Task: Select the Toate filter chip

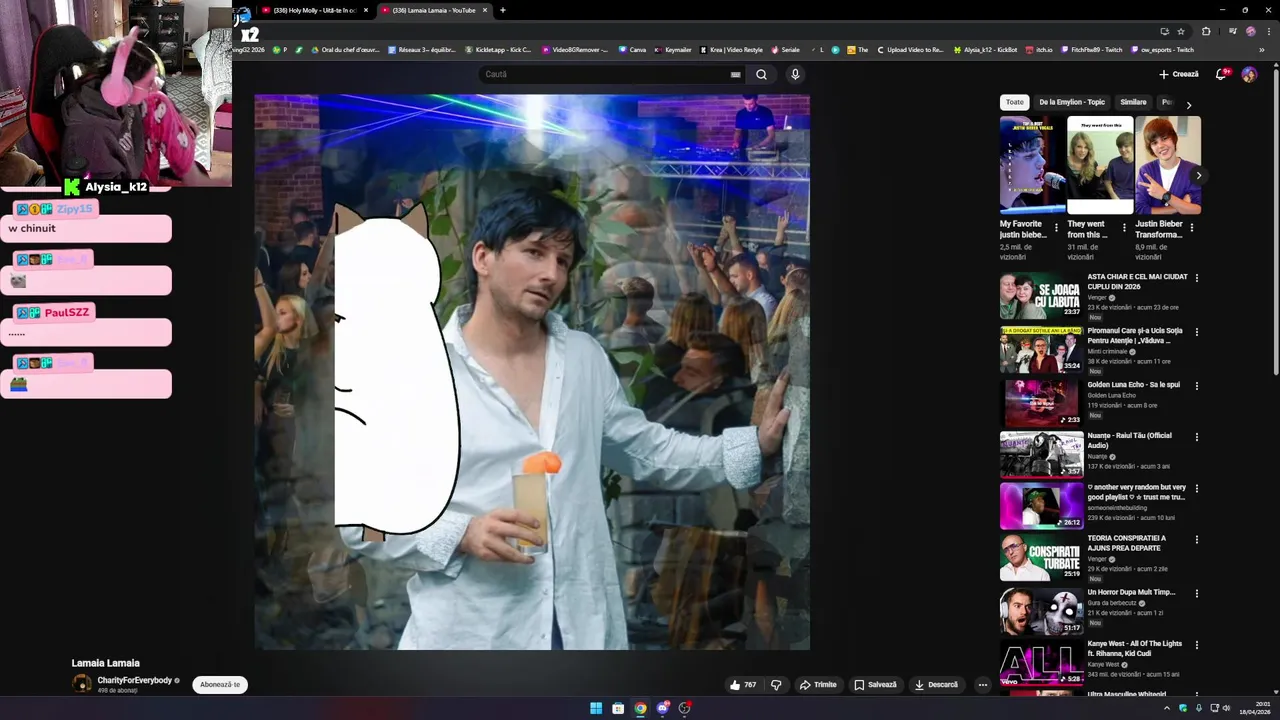Action: [1015, 102]
